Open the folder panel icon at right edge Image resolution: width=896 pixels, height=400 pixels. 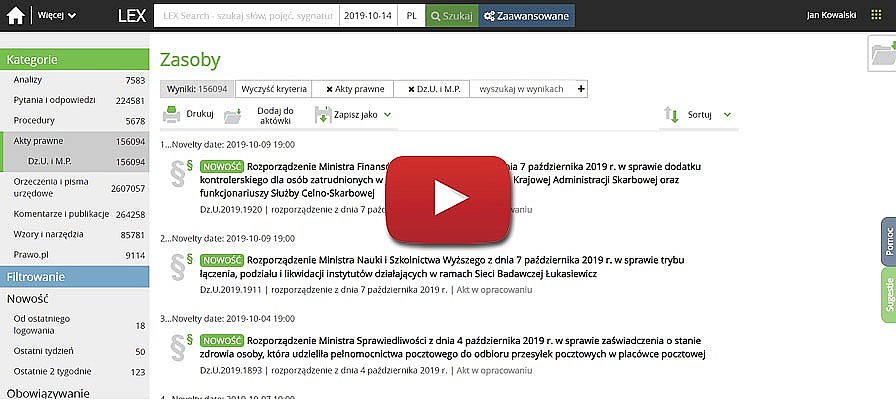[881, 54]
